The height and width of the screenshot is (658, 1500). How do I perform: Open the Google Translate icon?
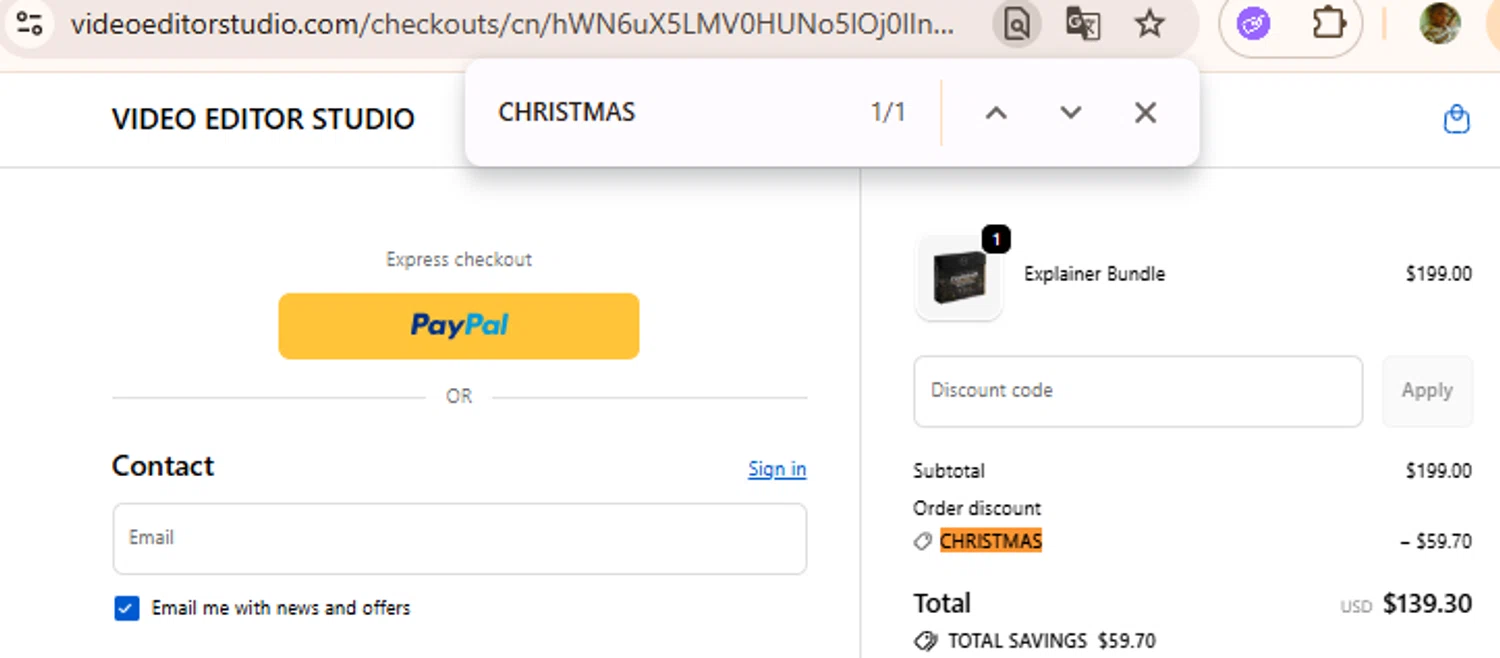(x=1083, y=23)
